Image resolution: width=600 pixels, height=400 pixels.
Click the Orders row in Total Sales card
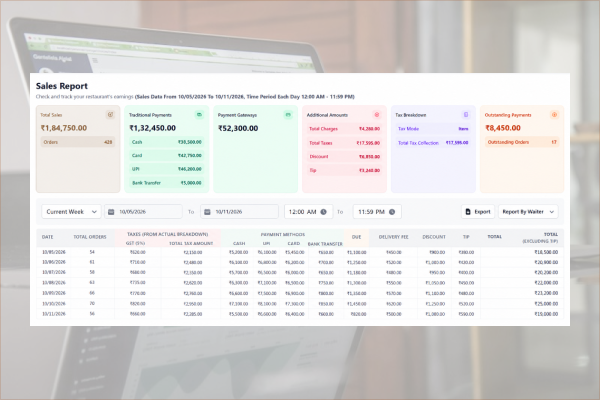coord(78,142)
